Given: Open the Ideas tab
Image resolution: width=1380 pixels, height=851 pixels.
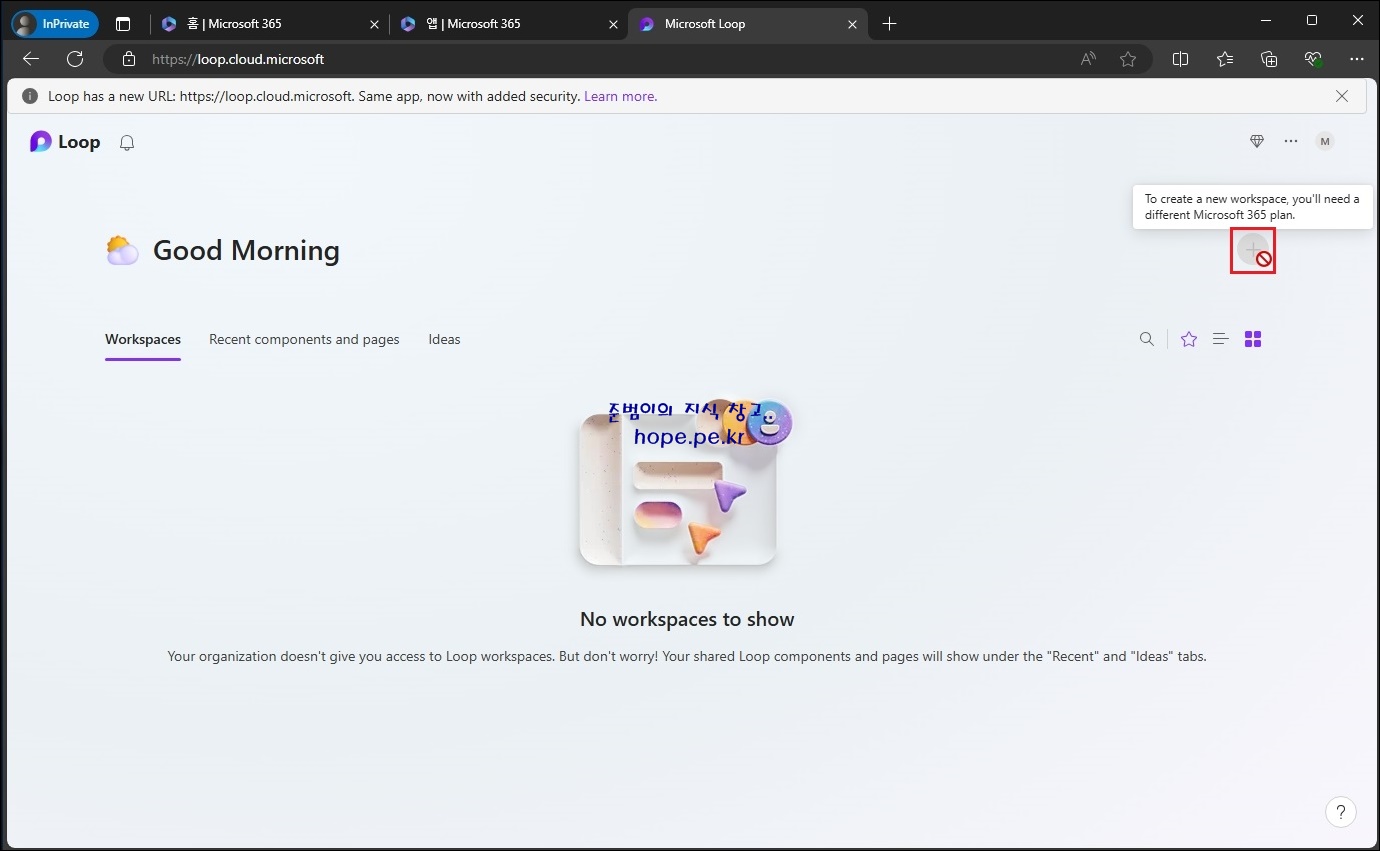Looking at the screenshot, I should click(x=444, y=340).
